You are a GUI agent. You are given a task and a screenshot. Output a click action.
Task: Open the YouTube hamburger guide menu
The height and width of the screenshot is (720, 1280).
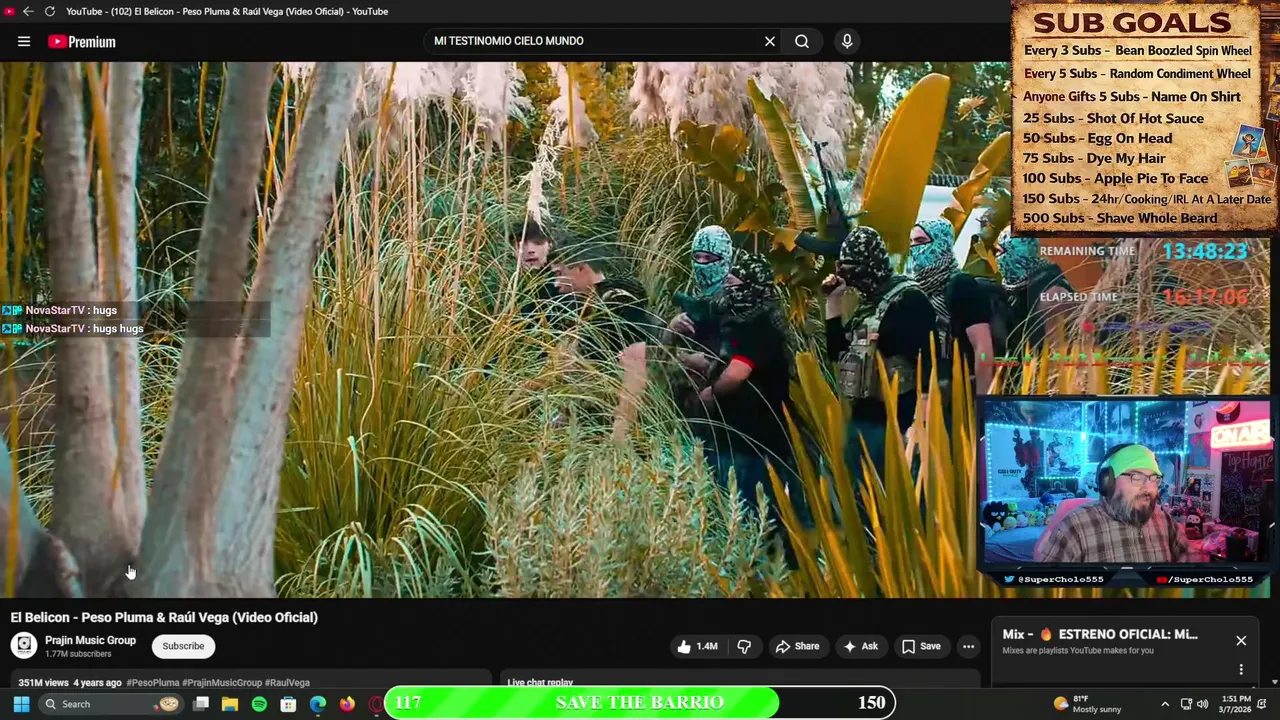(23, 41)
